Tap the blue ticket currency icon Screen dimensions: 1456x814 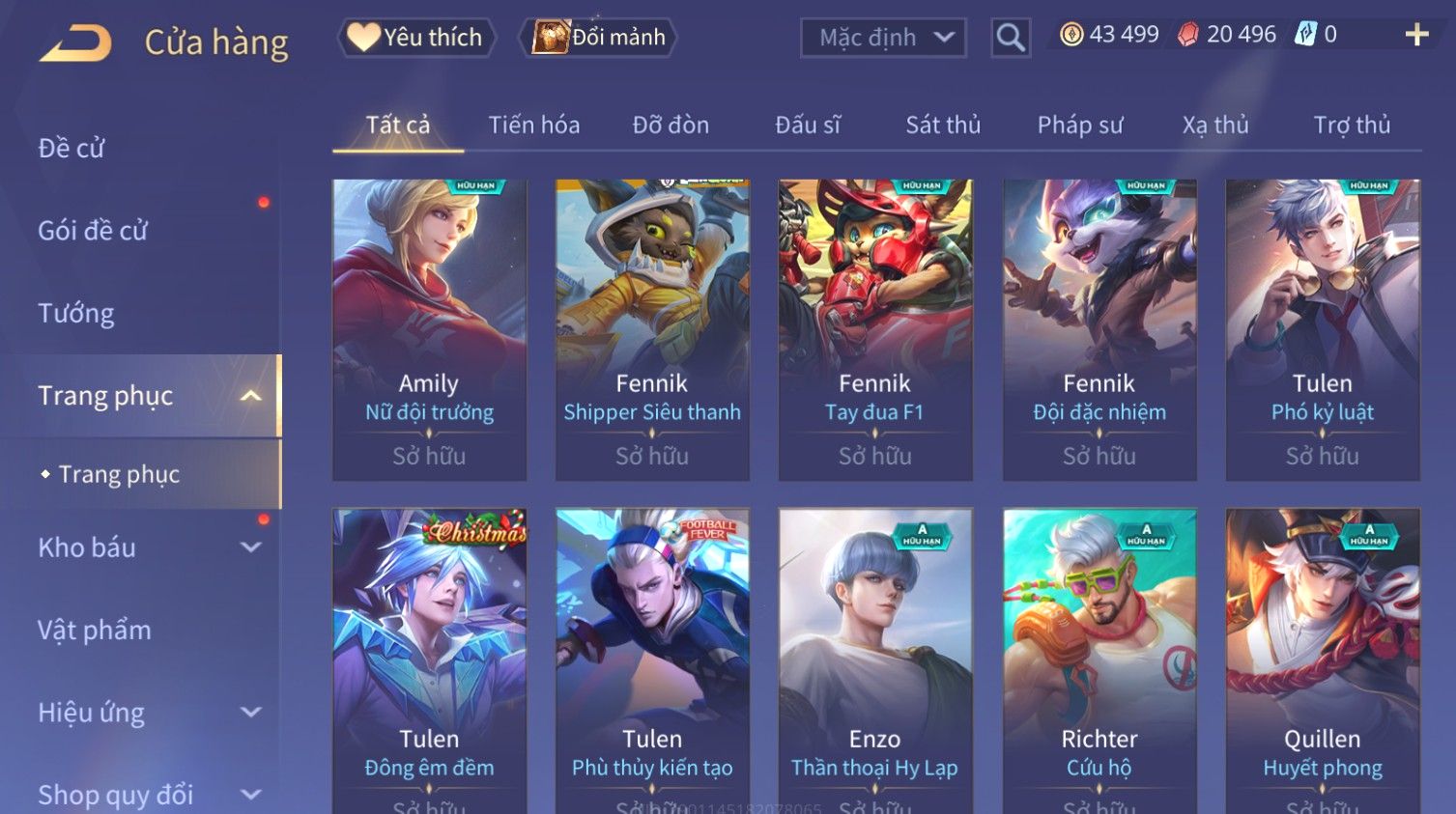[1305, 35]
